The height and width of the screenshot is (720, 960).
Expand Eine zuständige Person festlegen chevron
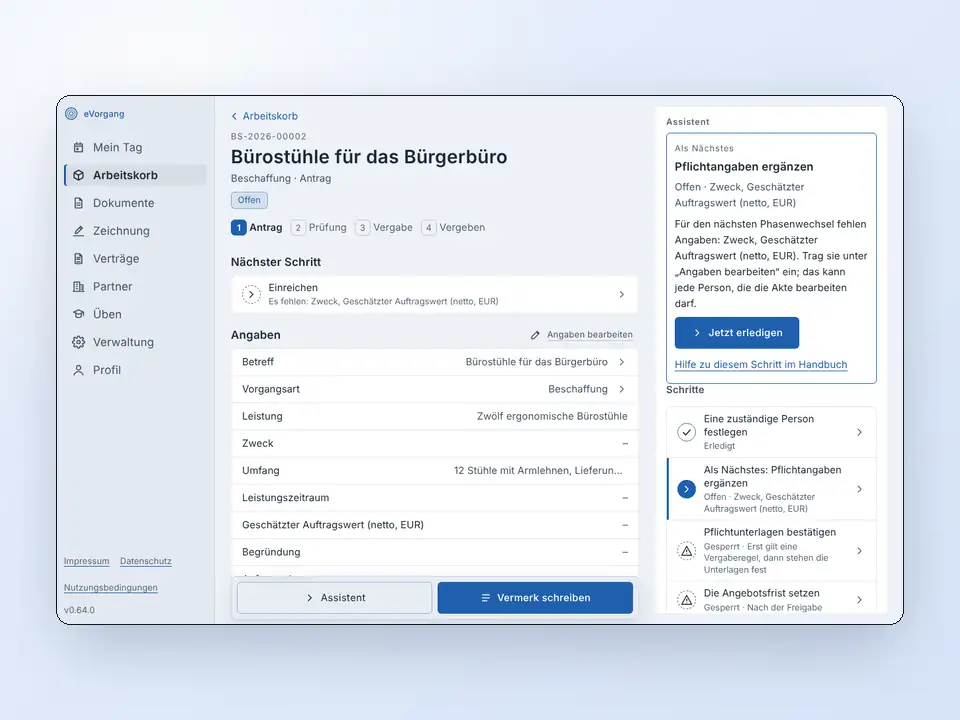click(860, 432)
